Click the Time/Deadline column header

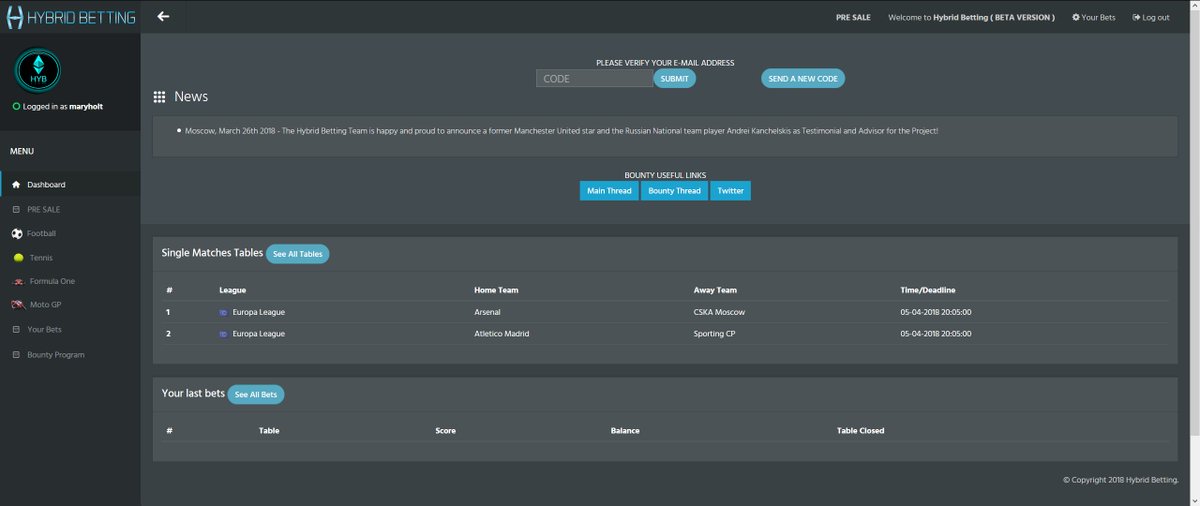coord(928,290)
